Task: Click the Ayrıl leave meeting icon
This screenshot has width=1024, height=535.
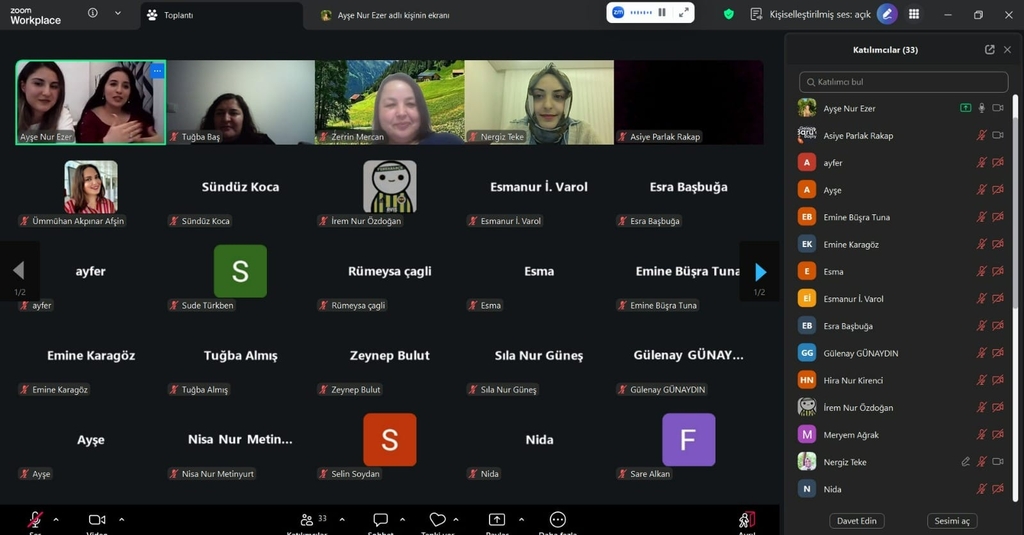Action: (747, 520)
